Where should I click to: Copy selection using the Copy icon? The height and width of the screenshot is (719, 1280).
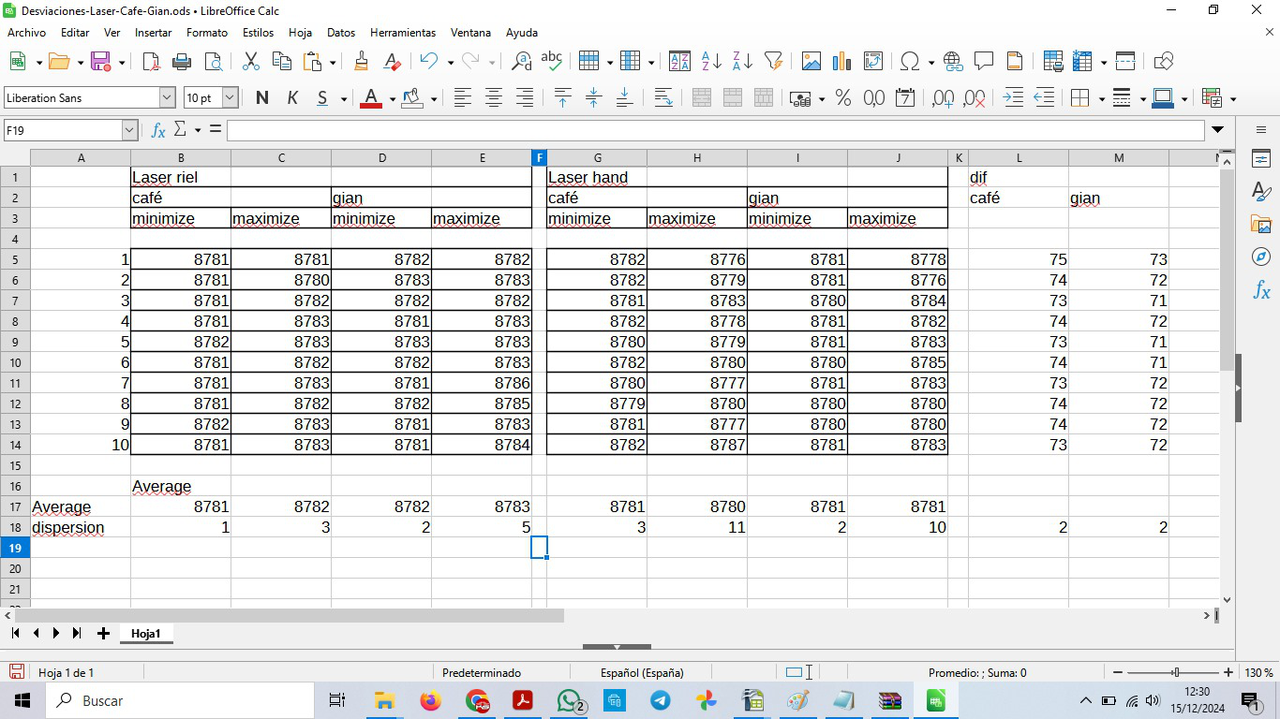(x=282, y=62)
